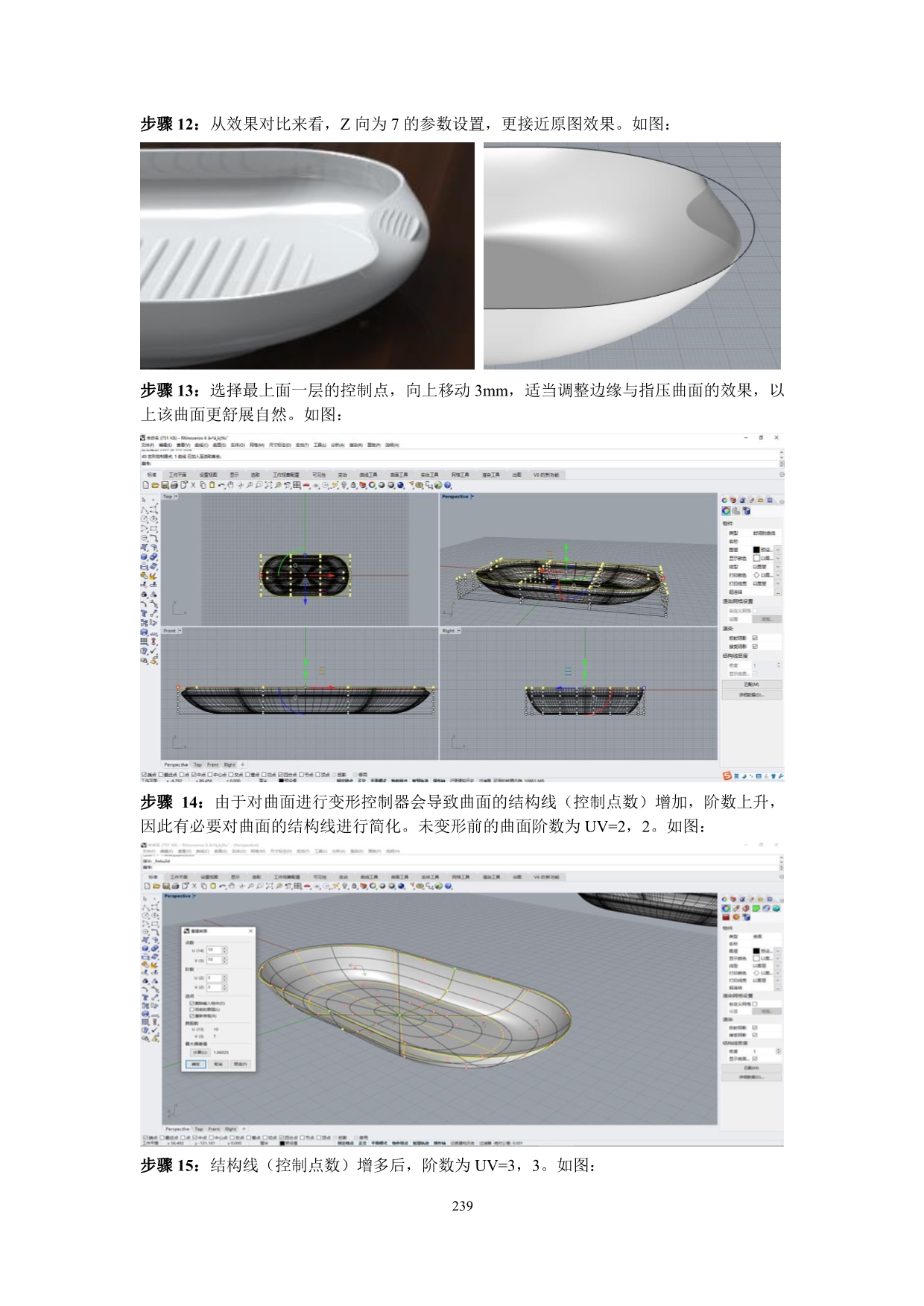This screenshot has height=1306, width=924.
Task: Click red icon in lower Rhino properties panel
Action: pyautogui.click(x=726, y=917)
